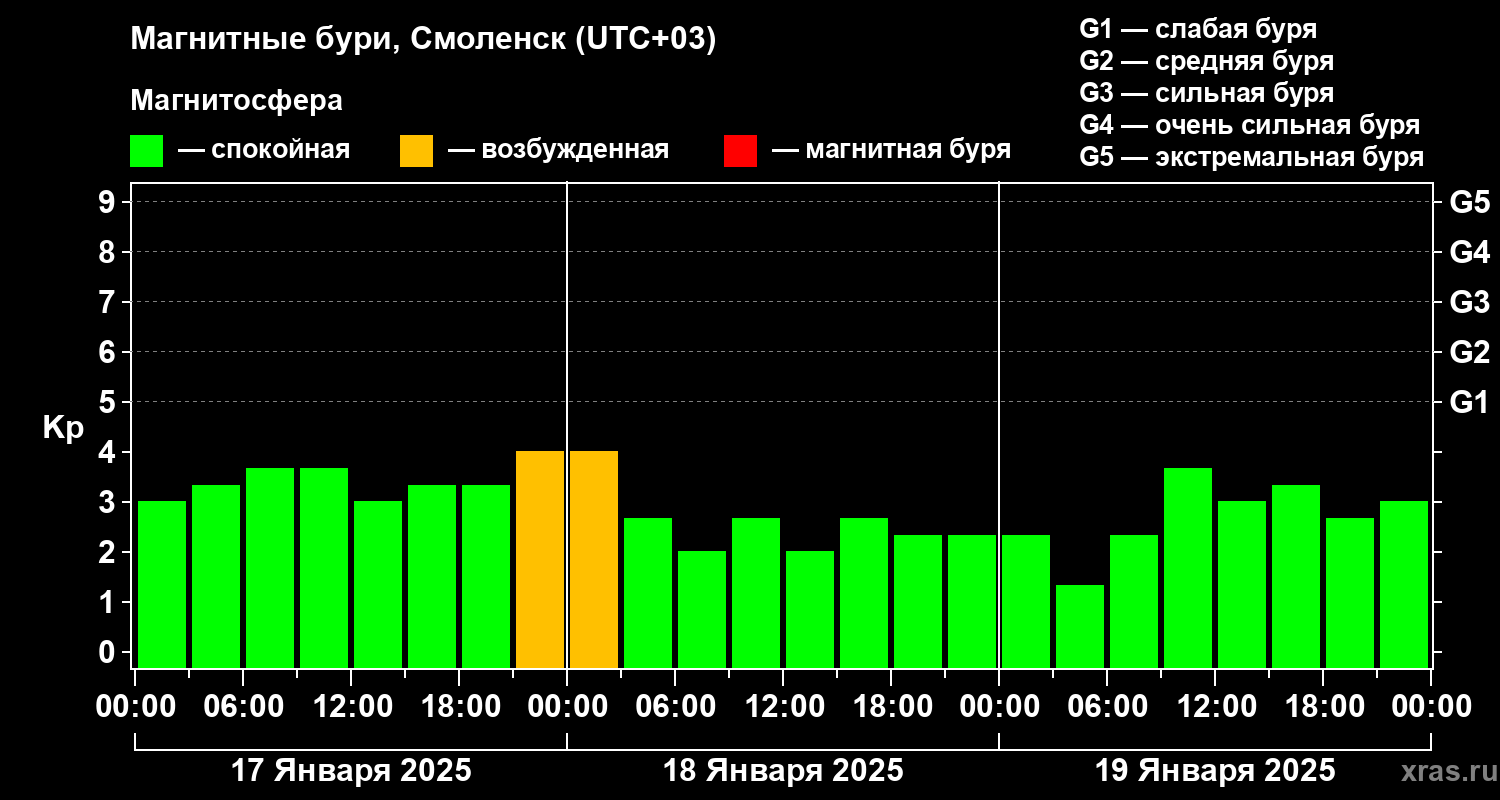Click the 'G1' right axis label
The width and height of the screenshot is (1500, 800).
tap(1469, 402)
